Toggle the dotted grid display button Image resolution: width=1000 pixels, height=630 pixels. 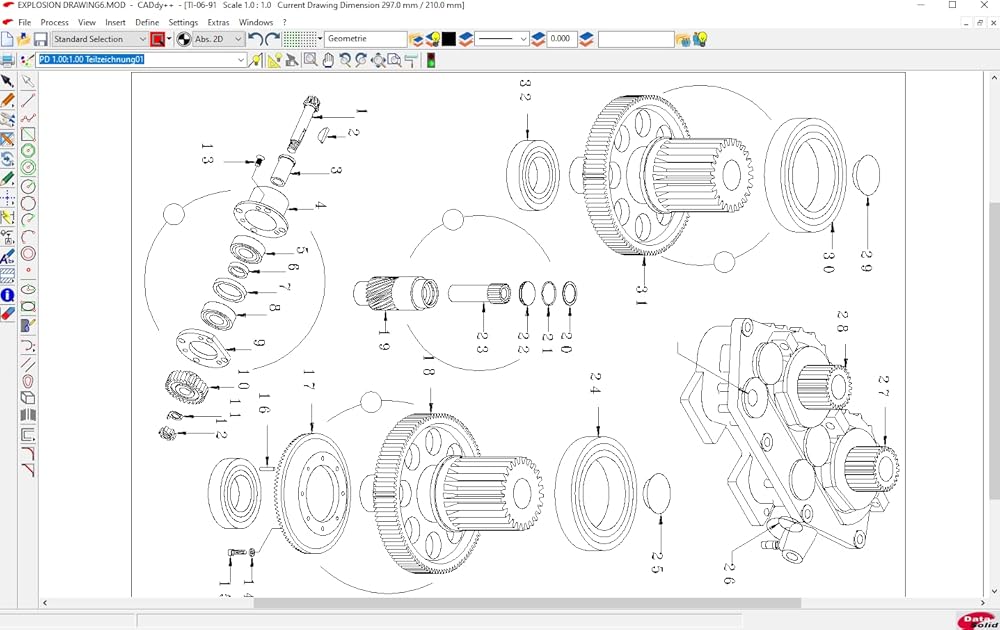[299, 39]
